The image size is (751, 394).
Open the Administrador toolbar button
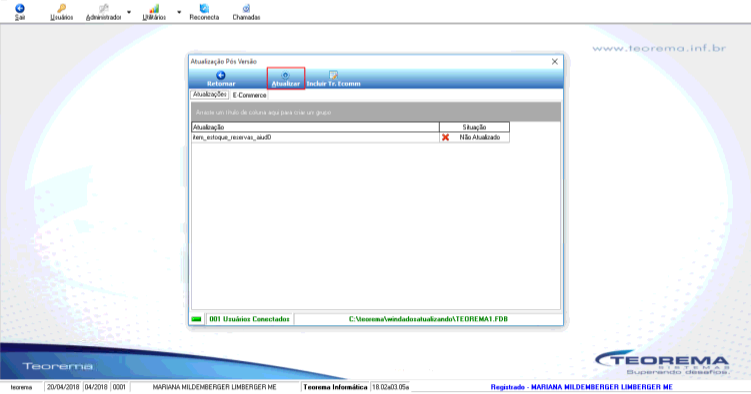click(103, 12)
